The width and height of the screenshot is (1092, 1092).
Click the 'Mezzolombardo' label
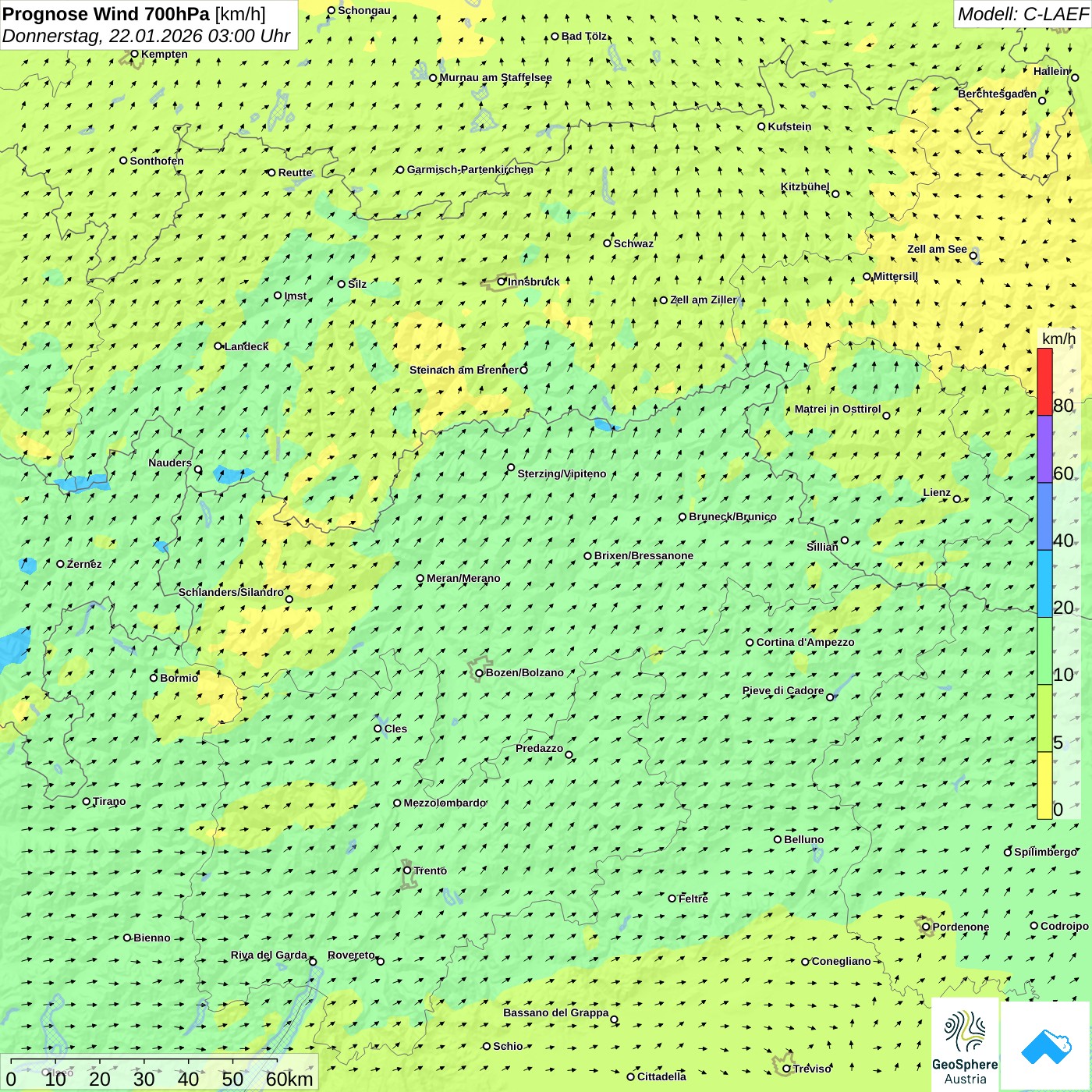(445, 803)
